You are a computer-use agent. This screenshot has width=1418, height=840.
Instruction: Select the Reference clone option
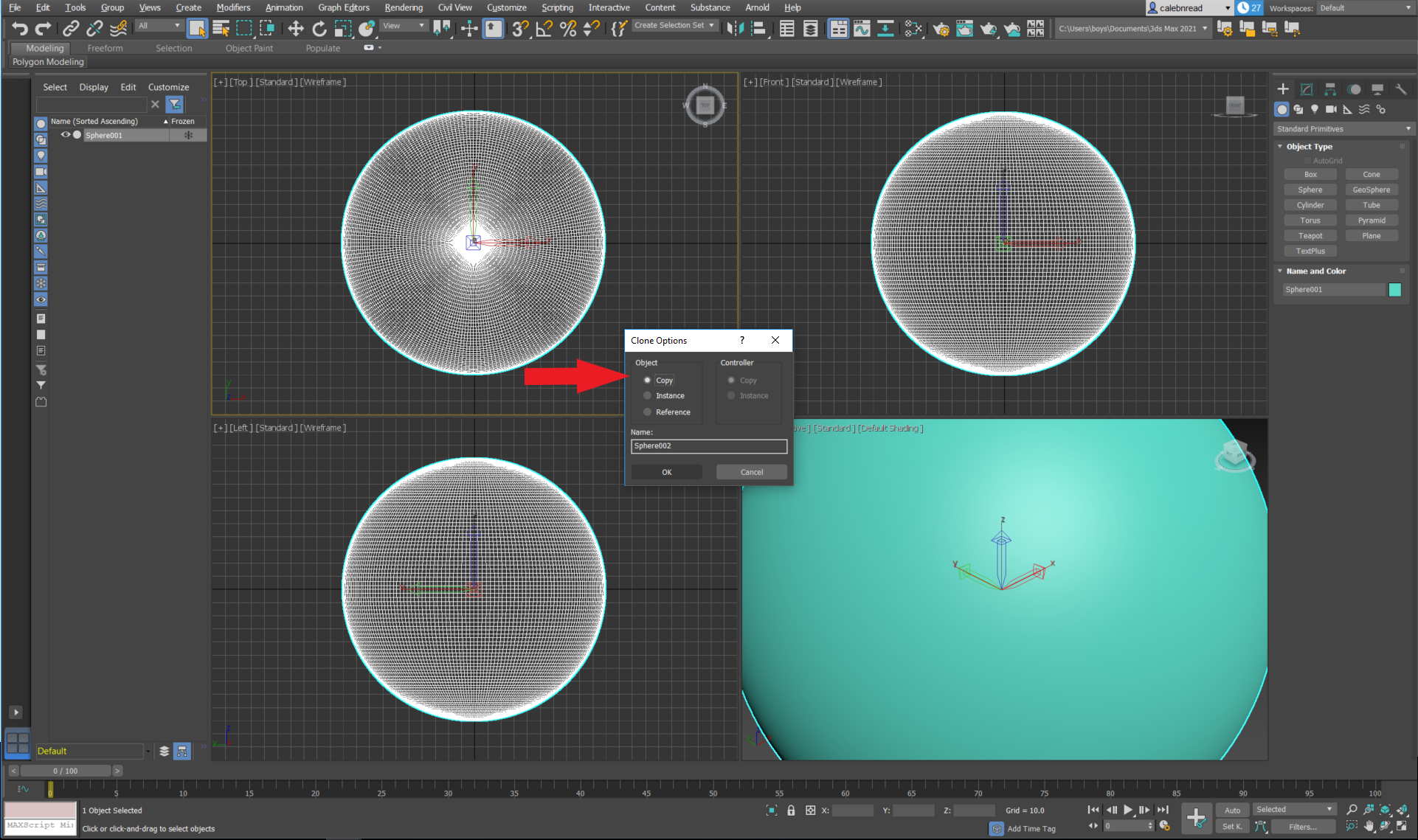[x=647, y=412]
